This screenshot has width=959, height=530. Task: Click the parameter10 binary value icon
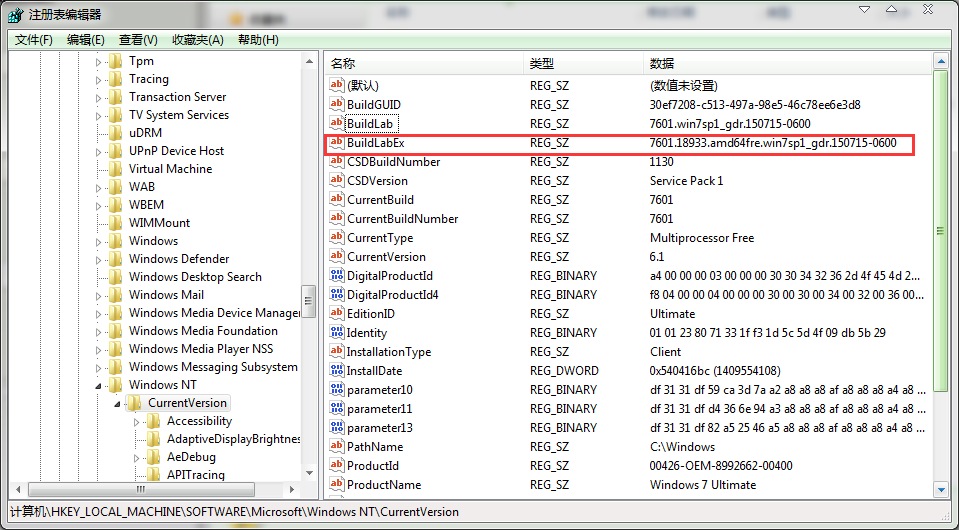point(337,390)
